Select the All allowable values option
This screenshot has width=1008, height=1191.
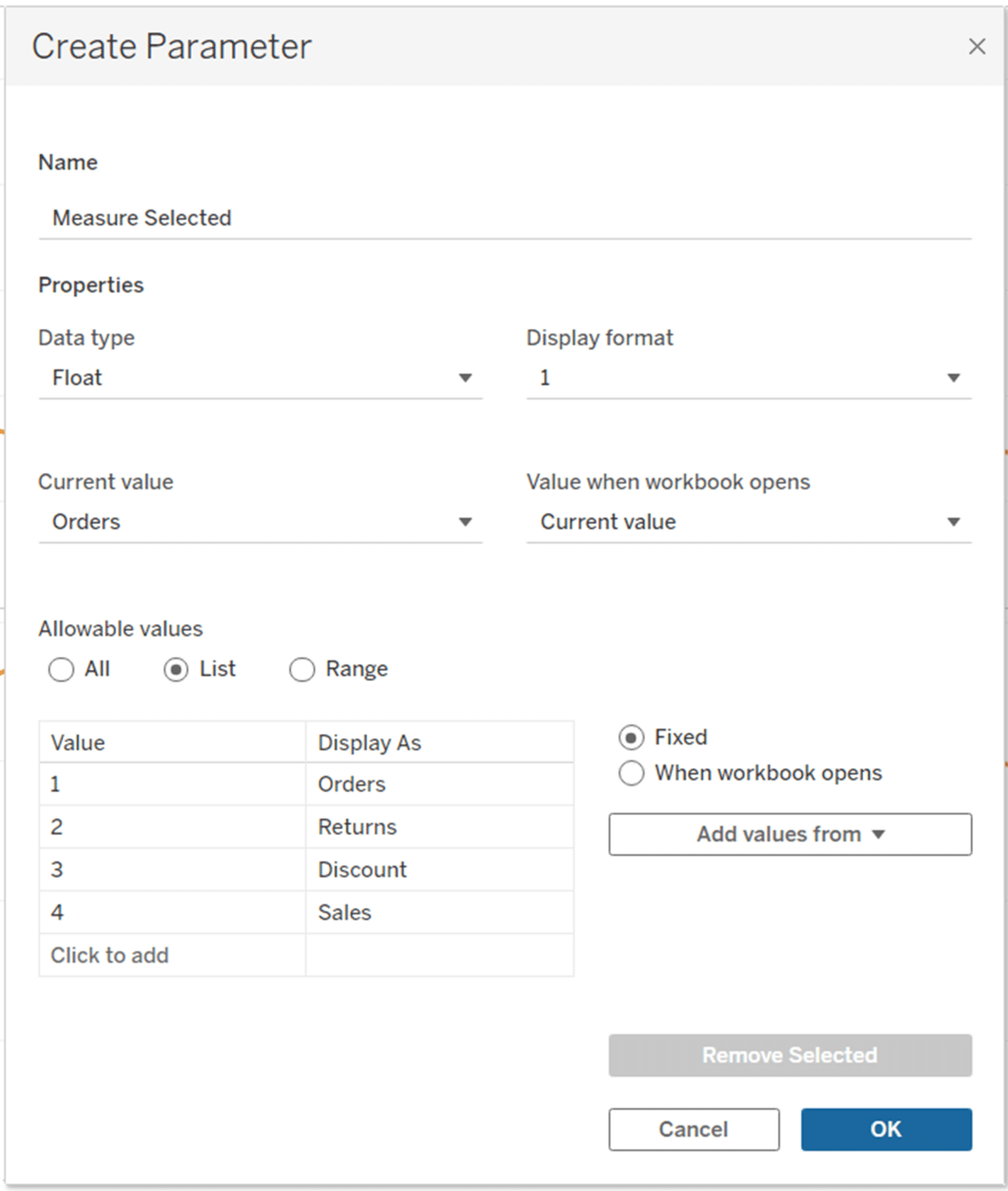[61, 669]
